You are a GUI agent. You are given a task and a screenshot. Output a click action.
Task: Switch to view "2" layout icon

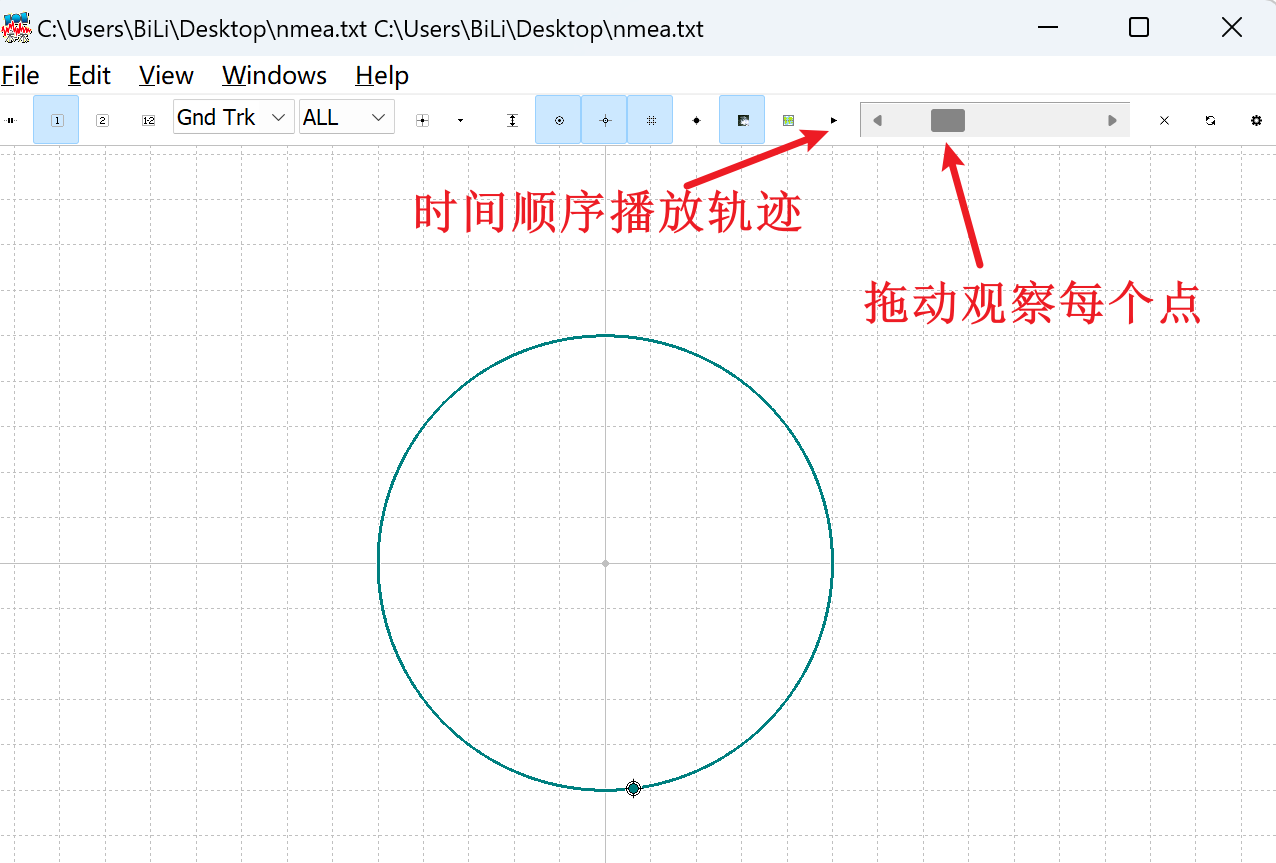(x=102, y=118)
